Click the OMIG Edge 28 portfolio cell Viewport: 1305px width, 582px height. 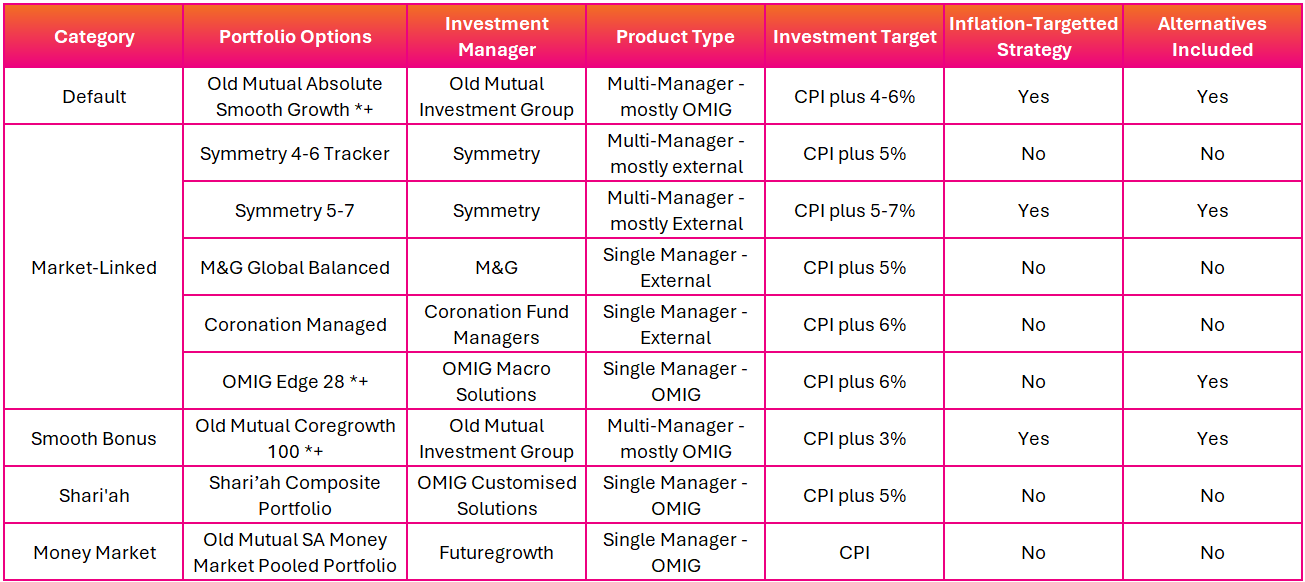(295, 382)
